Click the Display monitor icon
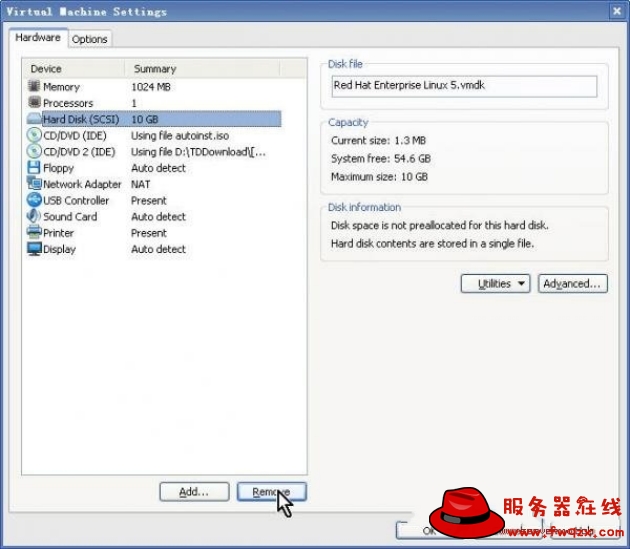This screenshot has height=549, width=630. click(34, 248)
